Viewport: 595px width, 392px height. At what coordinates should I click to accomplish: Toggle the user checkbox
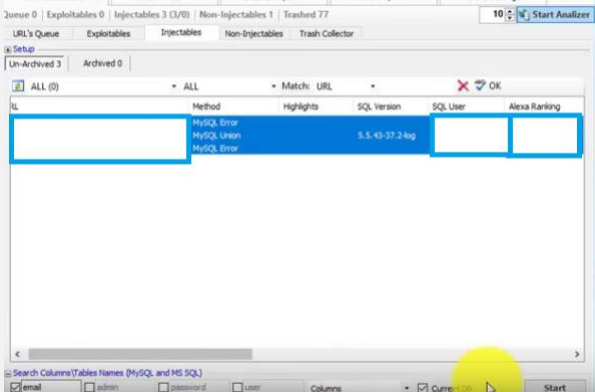coord(237,387)
